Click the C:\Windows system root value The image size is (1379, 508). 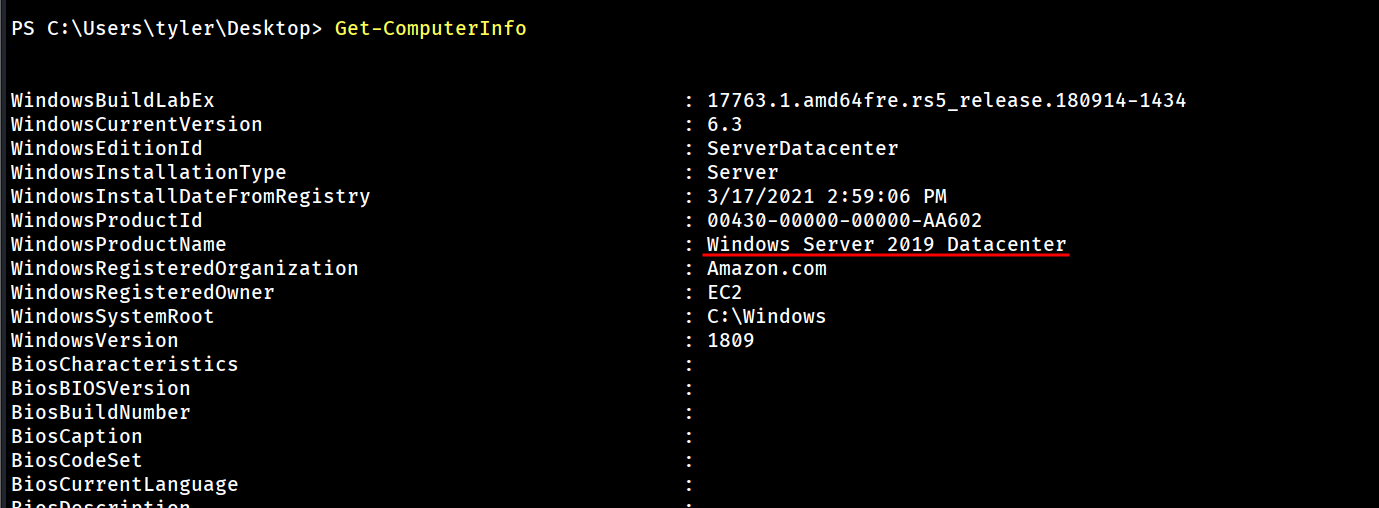[766, 317]
